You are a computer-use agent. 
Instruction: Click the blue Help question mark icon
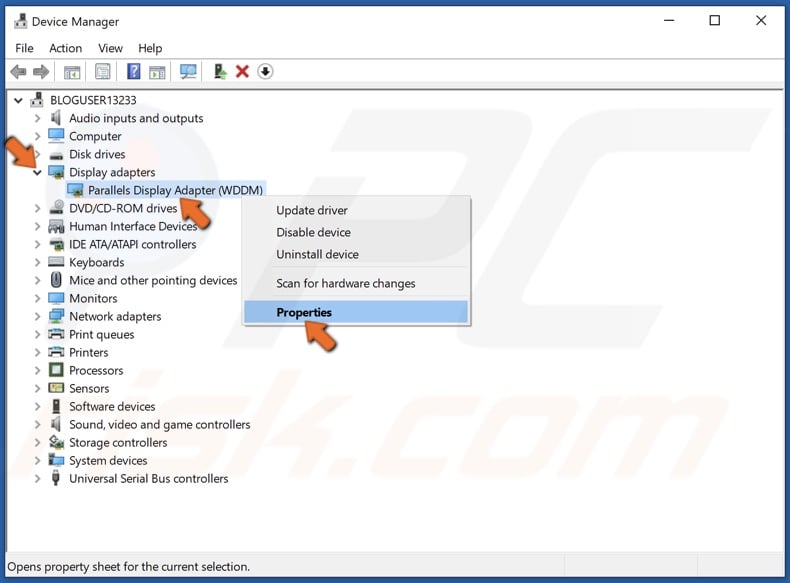tap(134, 71)
